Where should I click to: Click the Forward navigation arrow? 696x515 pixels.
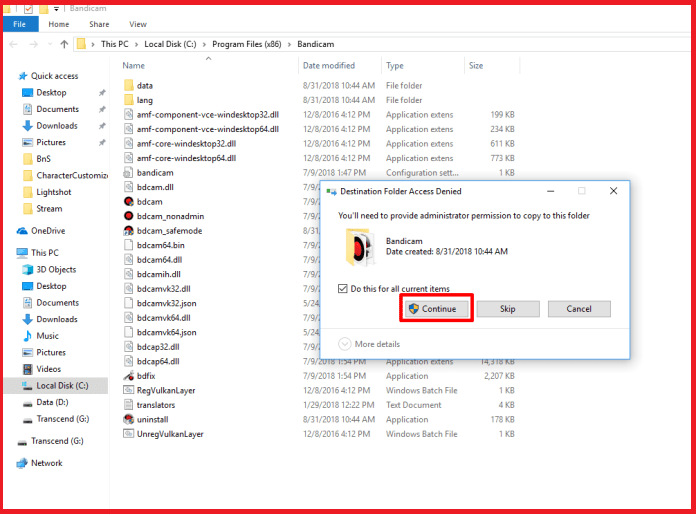point(34,44)
